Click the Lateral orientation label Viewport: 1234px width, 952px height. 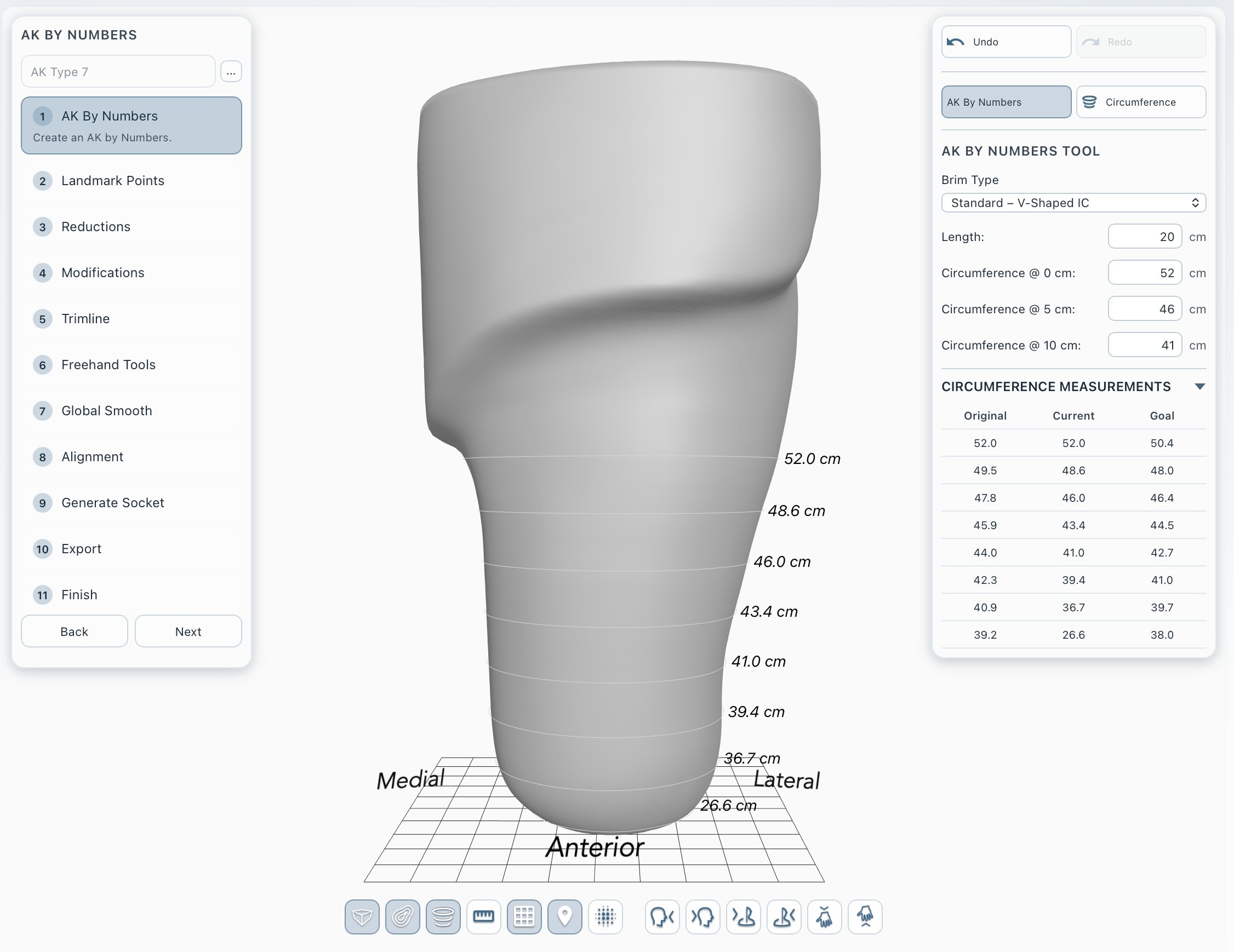786,781
